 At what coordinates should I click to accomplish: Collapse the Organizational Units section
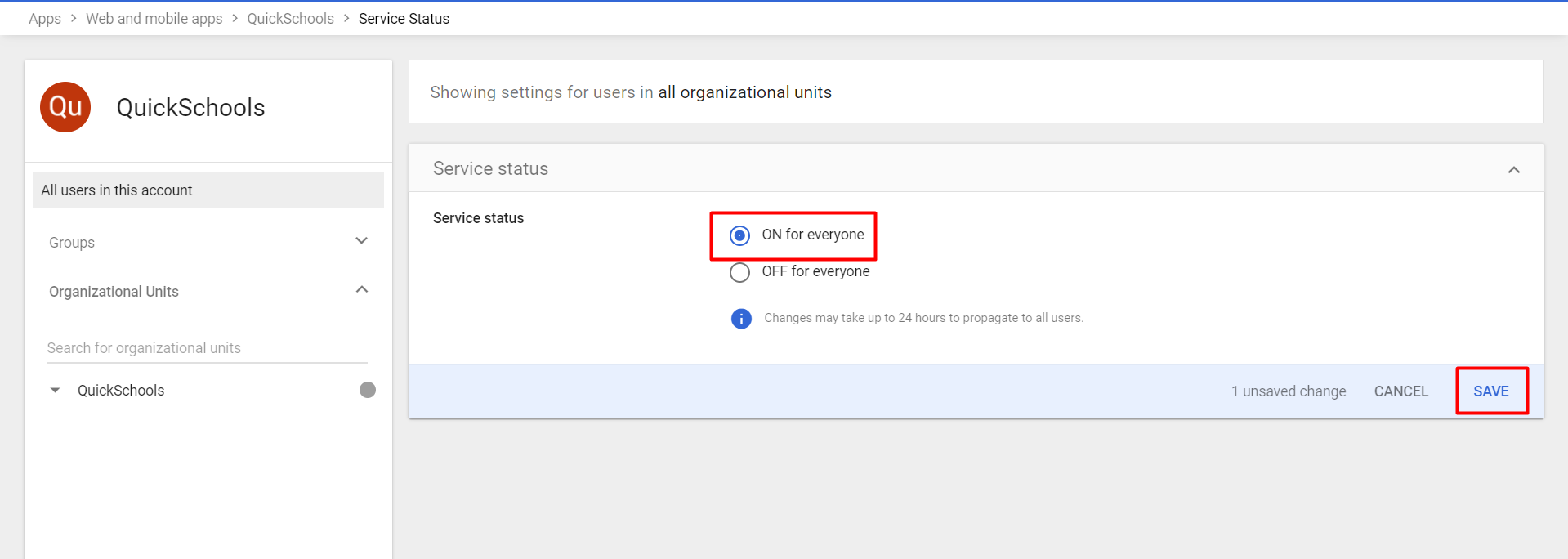[362, 290]
